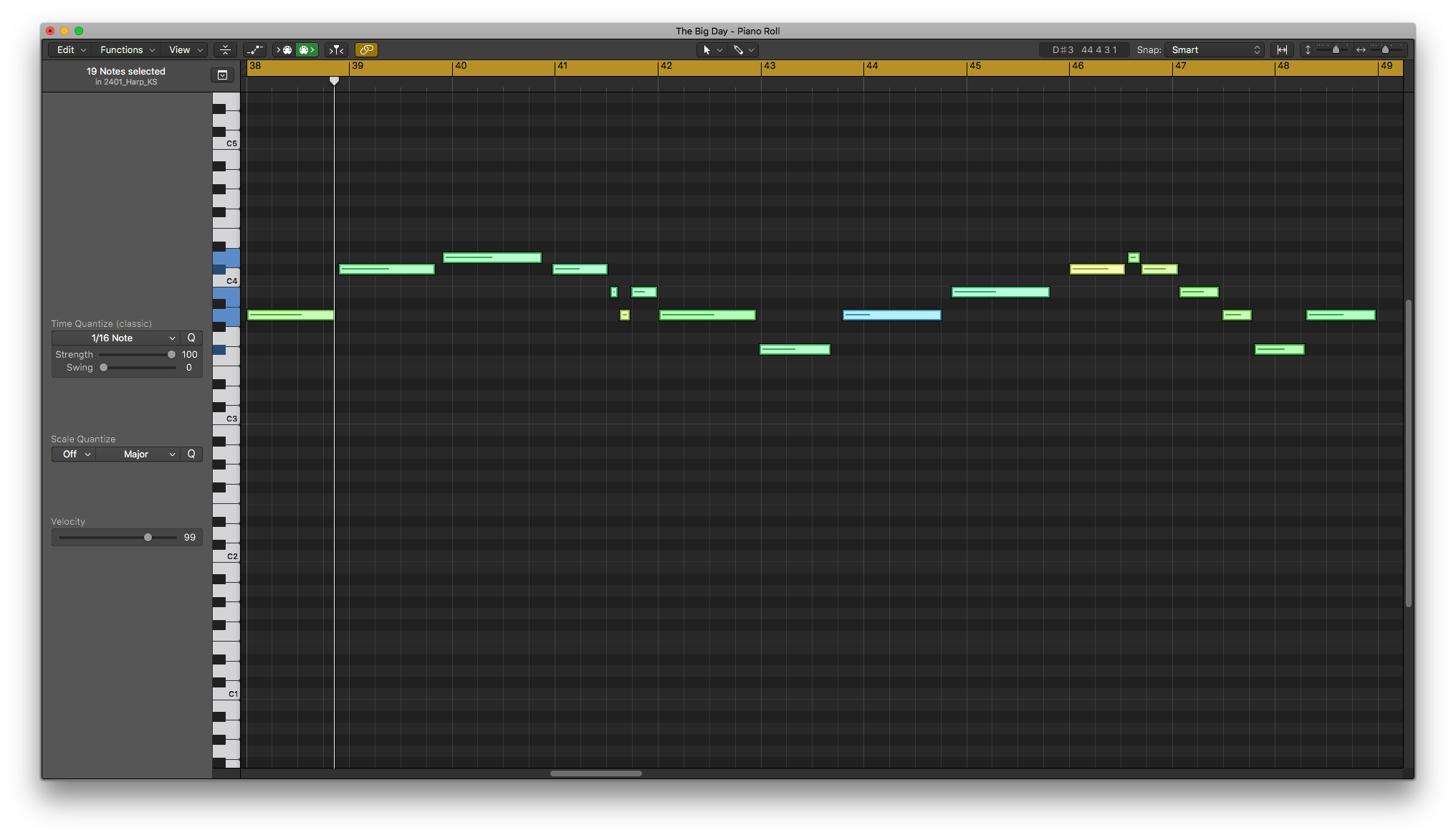The width and height of the screenshot is (1456, 838).
Task: Click the Catch Playhead icon
Action: click(336, 49)
